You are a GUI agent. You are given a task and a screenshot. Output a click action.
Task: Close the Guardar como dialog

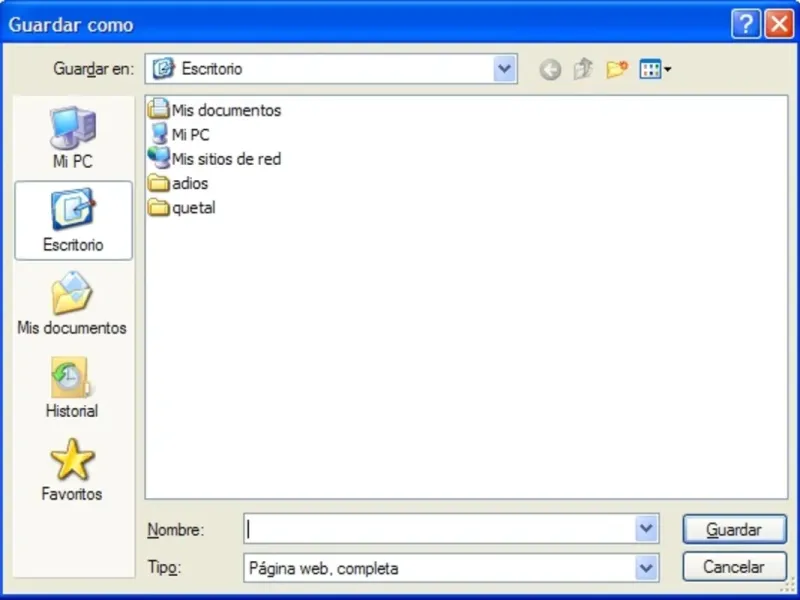pos(779,23)
